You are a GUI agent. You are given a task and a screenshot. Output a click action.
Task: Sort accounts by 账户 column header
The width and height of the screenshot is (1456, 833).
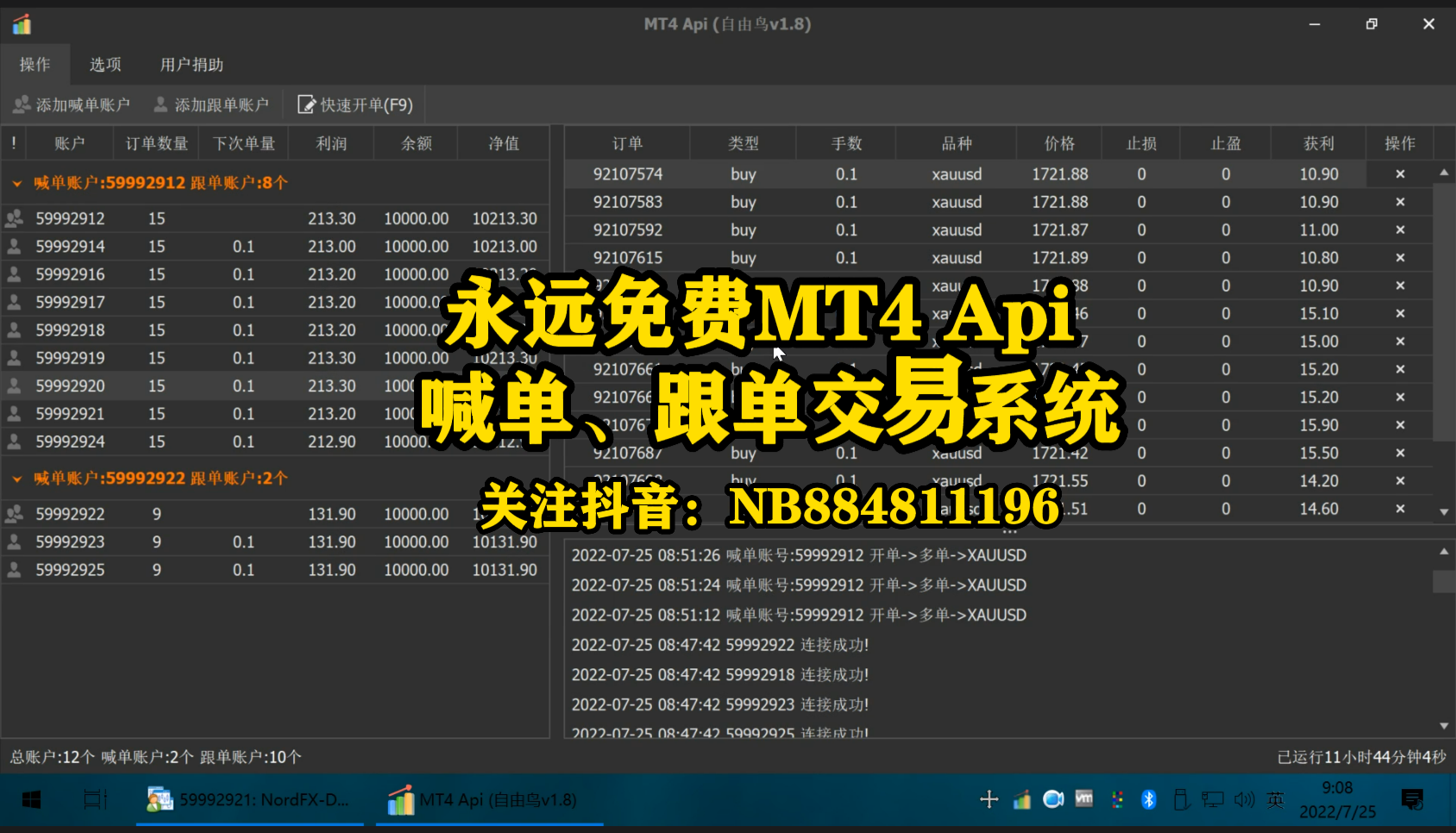[x=70, y=143]
